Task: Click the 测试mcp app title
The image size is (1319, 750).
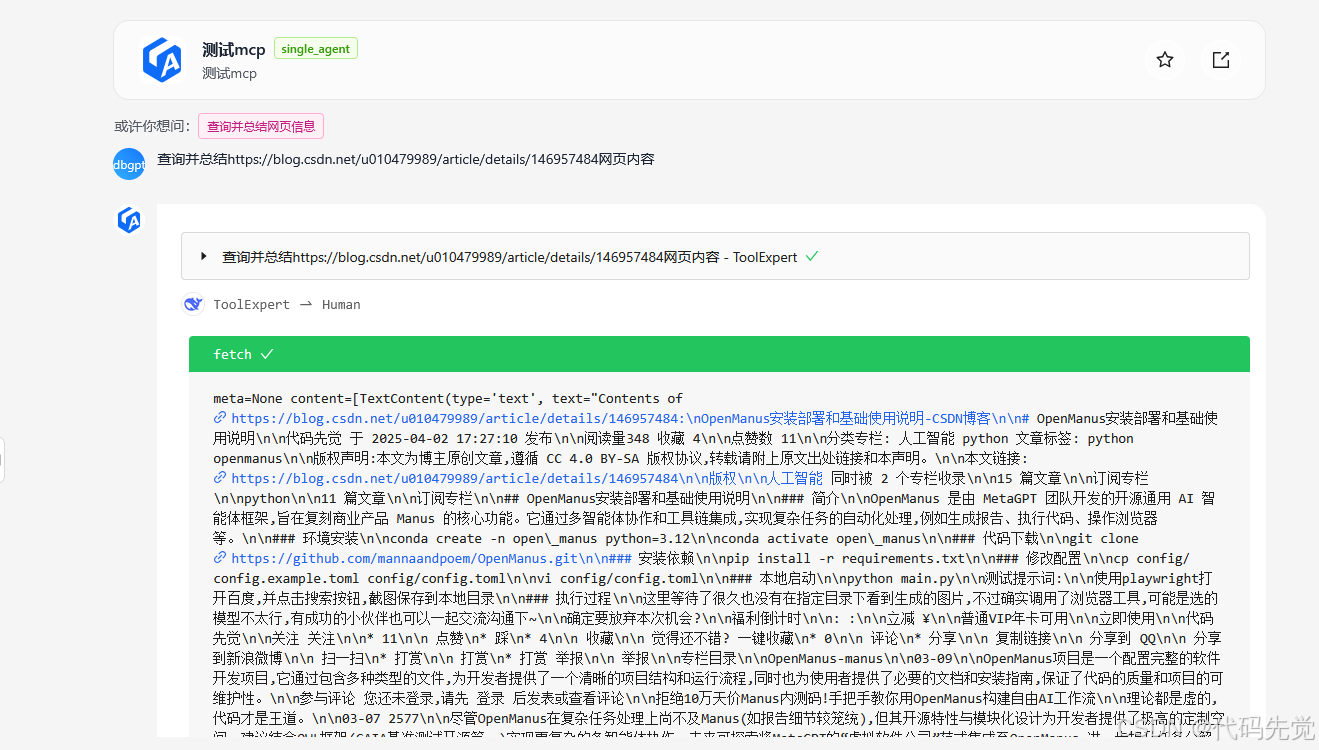Action: point(233,50)
